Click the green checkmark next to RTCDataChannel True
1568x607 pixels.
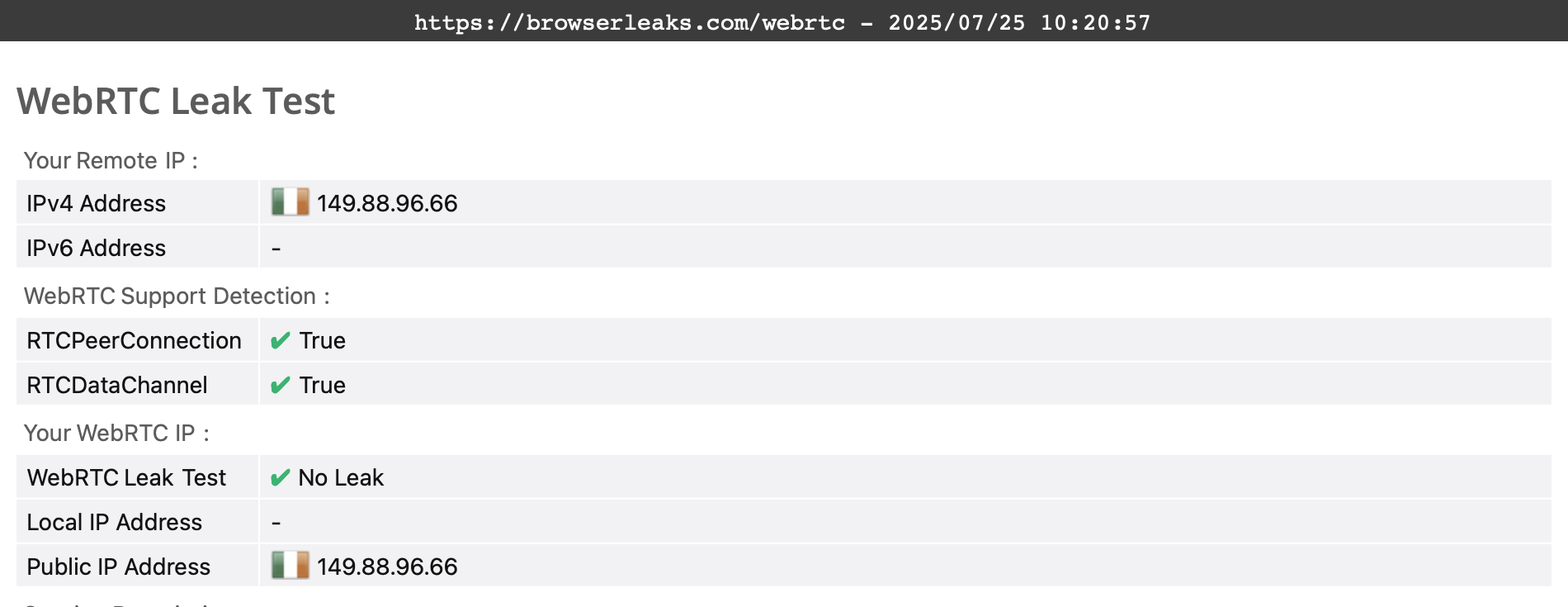pos(281,385)
